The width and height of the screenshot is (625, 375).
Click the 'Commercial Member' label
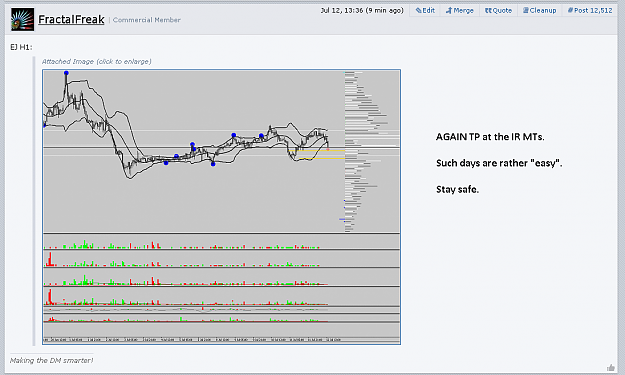147,20
